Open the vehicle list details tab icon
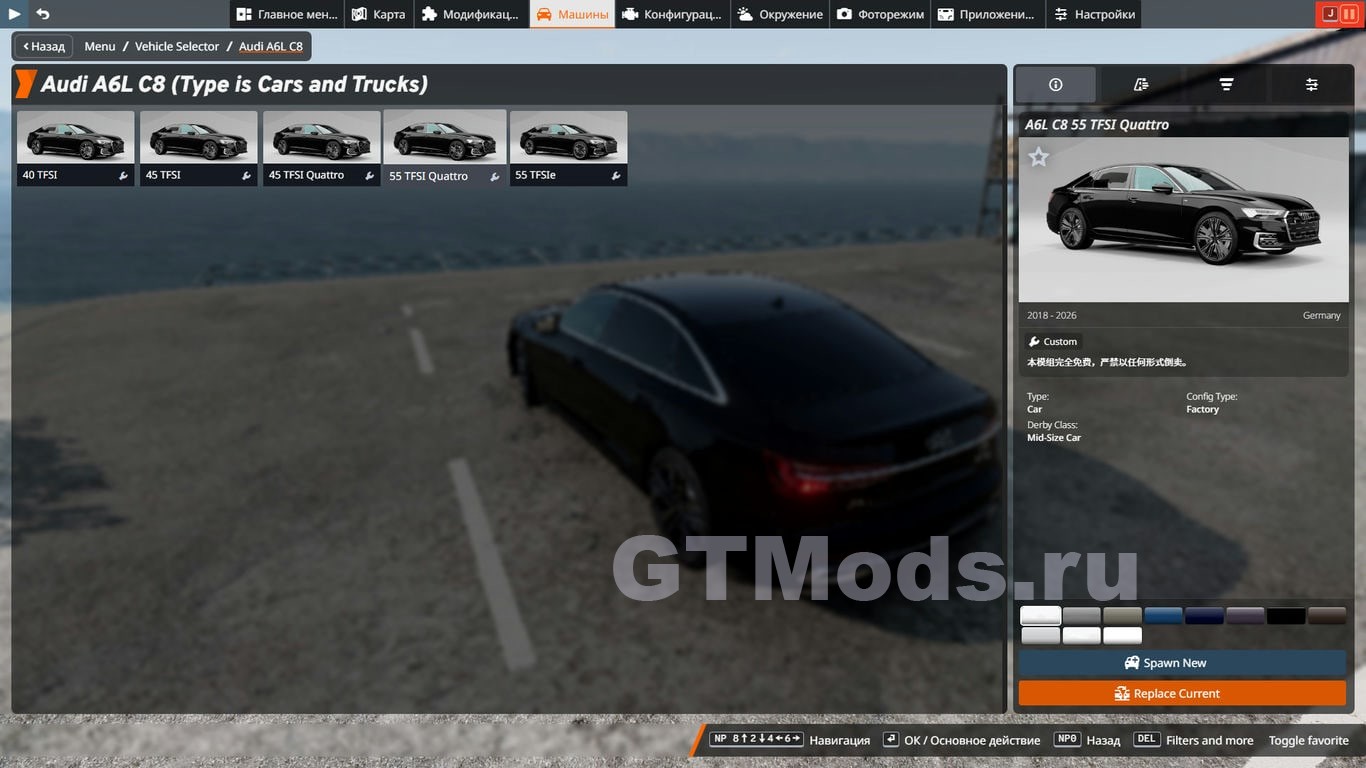The height and width of the screenshot is (768, 1366). [1141, 85]
